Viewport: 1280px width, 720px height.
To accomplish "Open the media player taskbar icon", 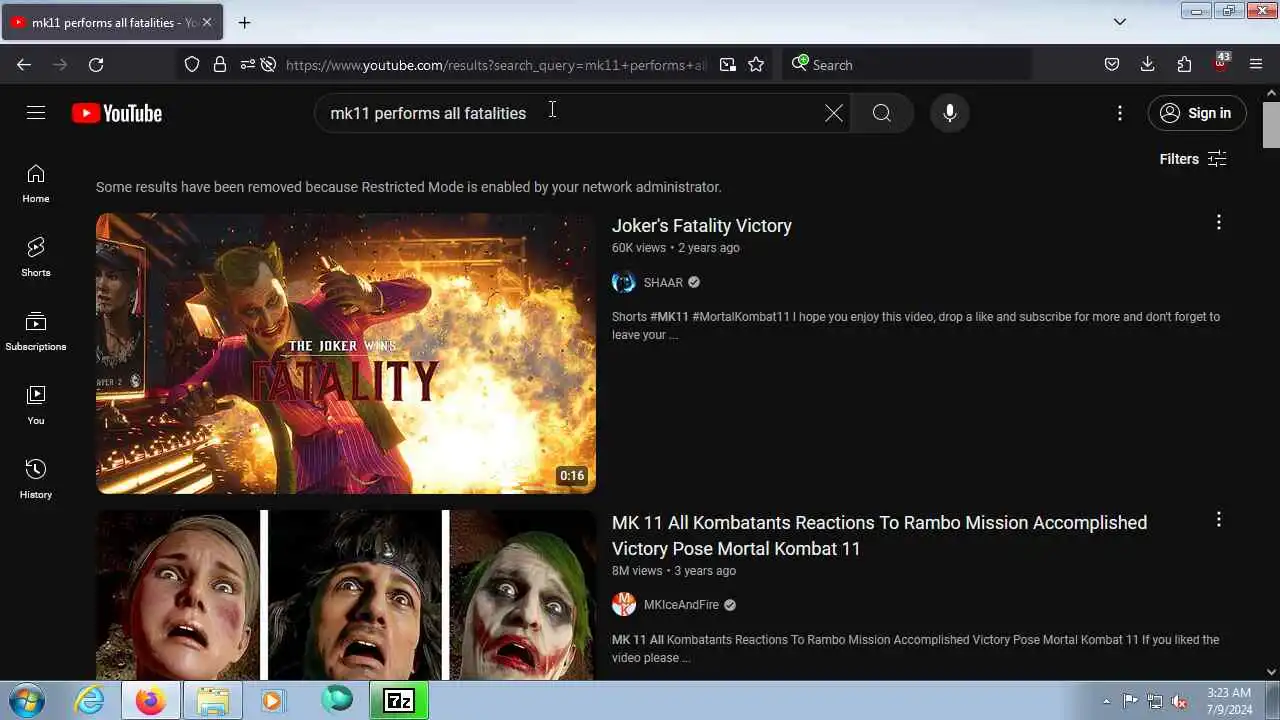I will pyautogui.click(x=272, y=701).
